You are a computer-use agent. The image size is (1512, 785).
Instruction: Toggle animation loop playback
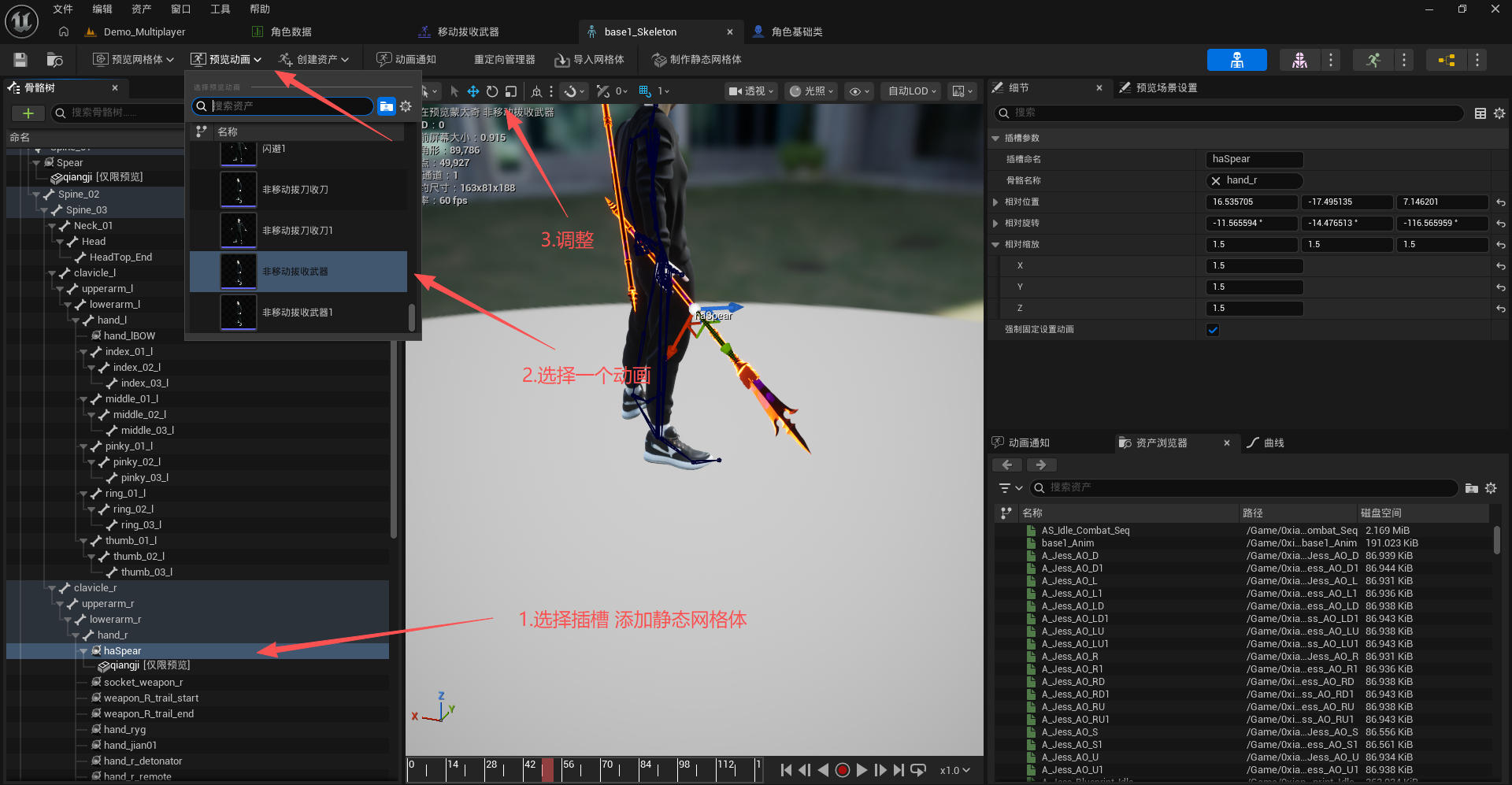[918, 770]
